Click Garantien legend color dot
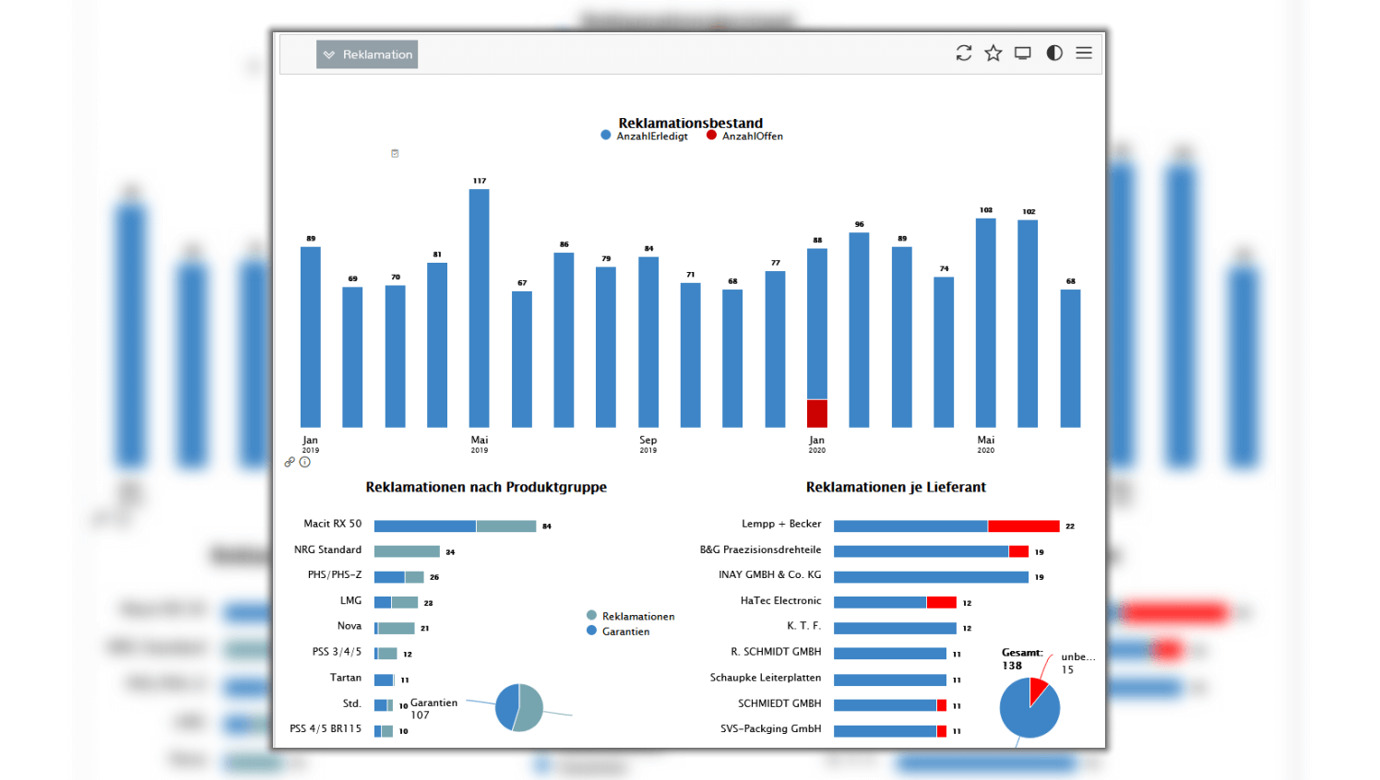Screen dimensions: 1380x780 point(592,631)
